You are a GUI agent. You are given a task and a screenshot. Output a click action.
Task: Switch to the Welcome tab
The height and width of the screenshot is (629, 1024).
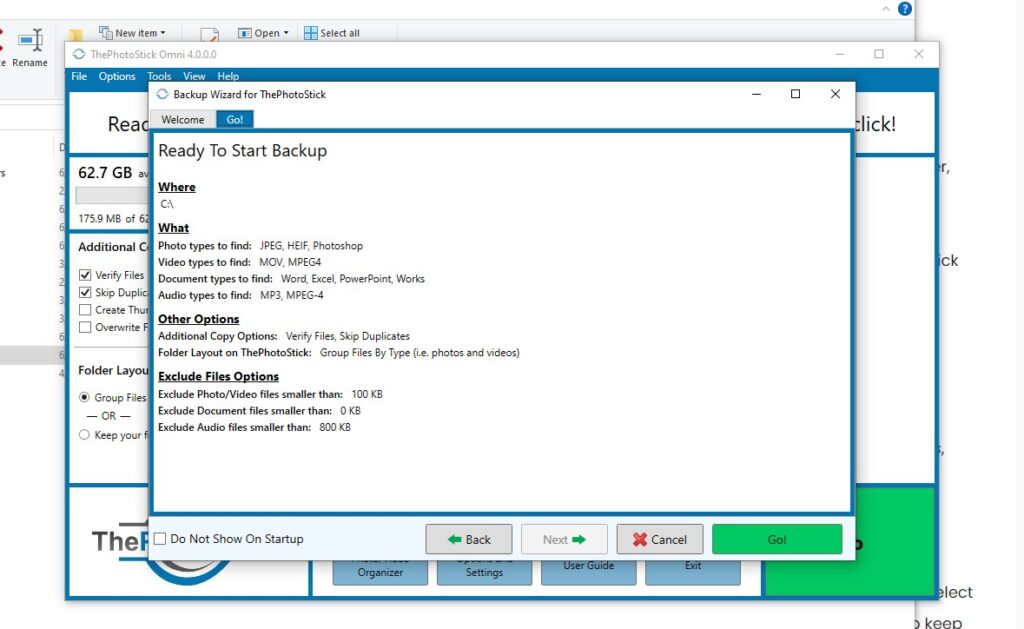(183, 120)
